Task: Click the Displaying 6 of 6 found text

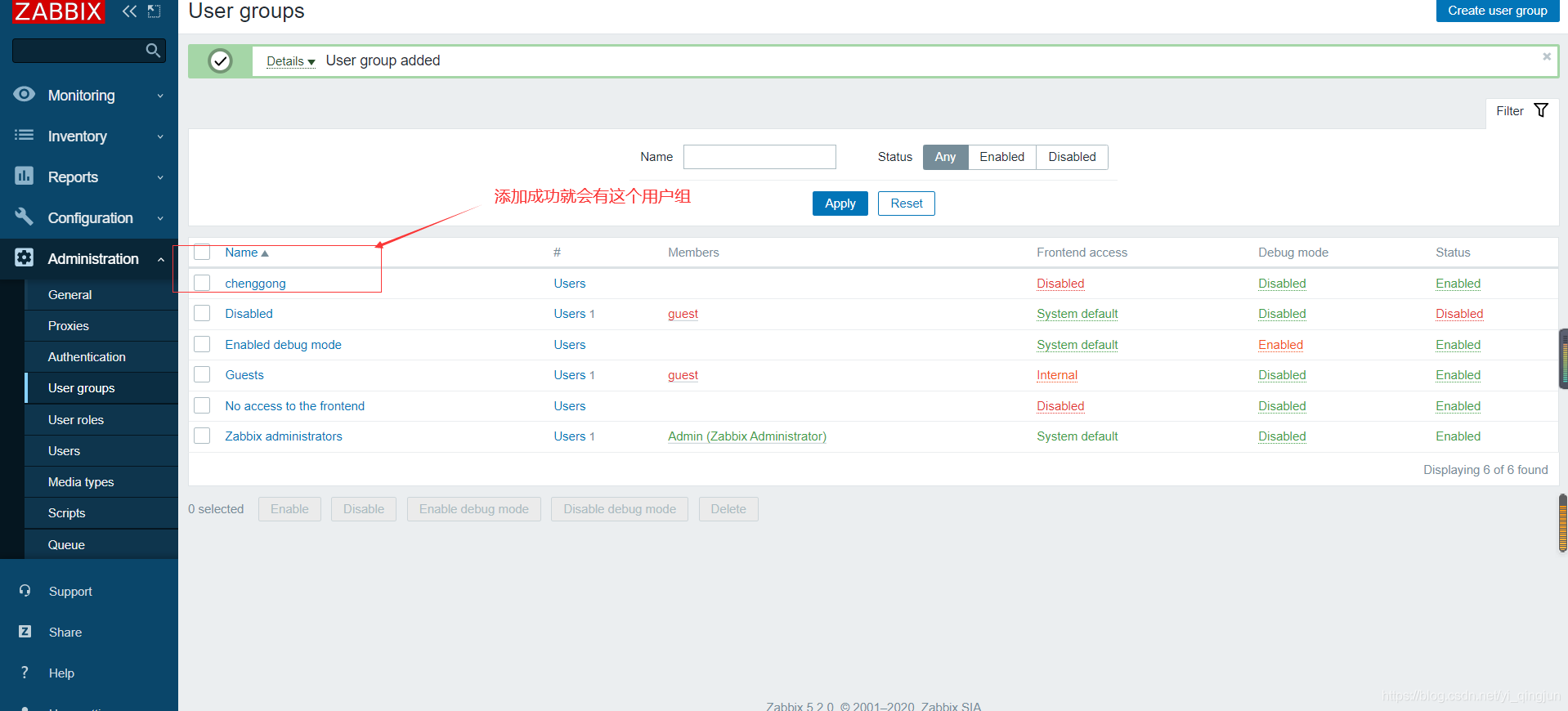Action: pos(1485,470)
